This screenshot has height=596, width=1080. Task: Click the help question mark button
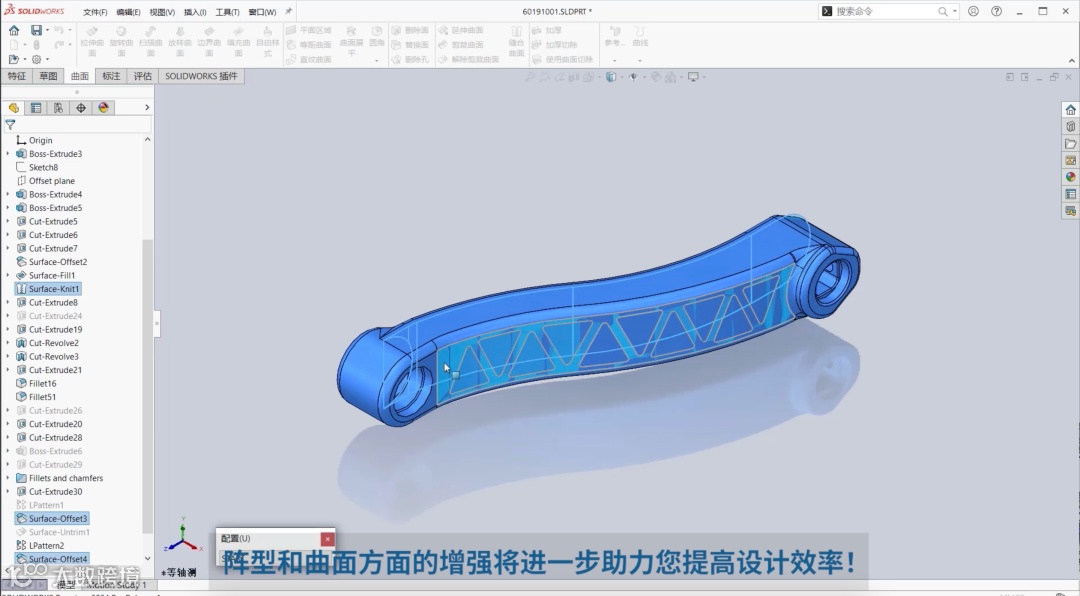[x=996, y=11]
